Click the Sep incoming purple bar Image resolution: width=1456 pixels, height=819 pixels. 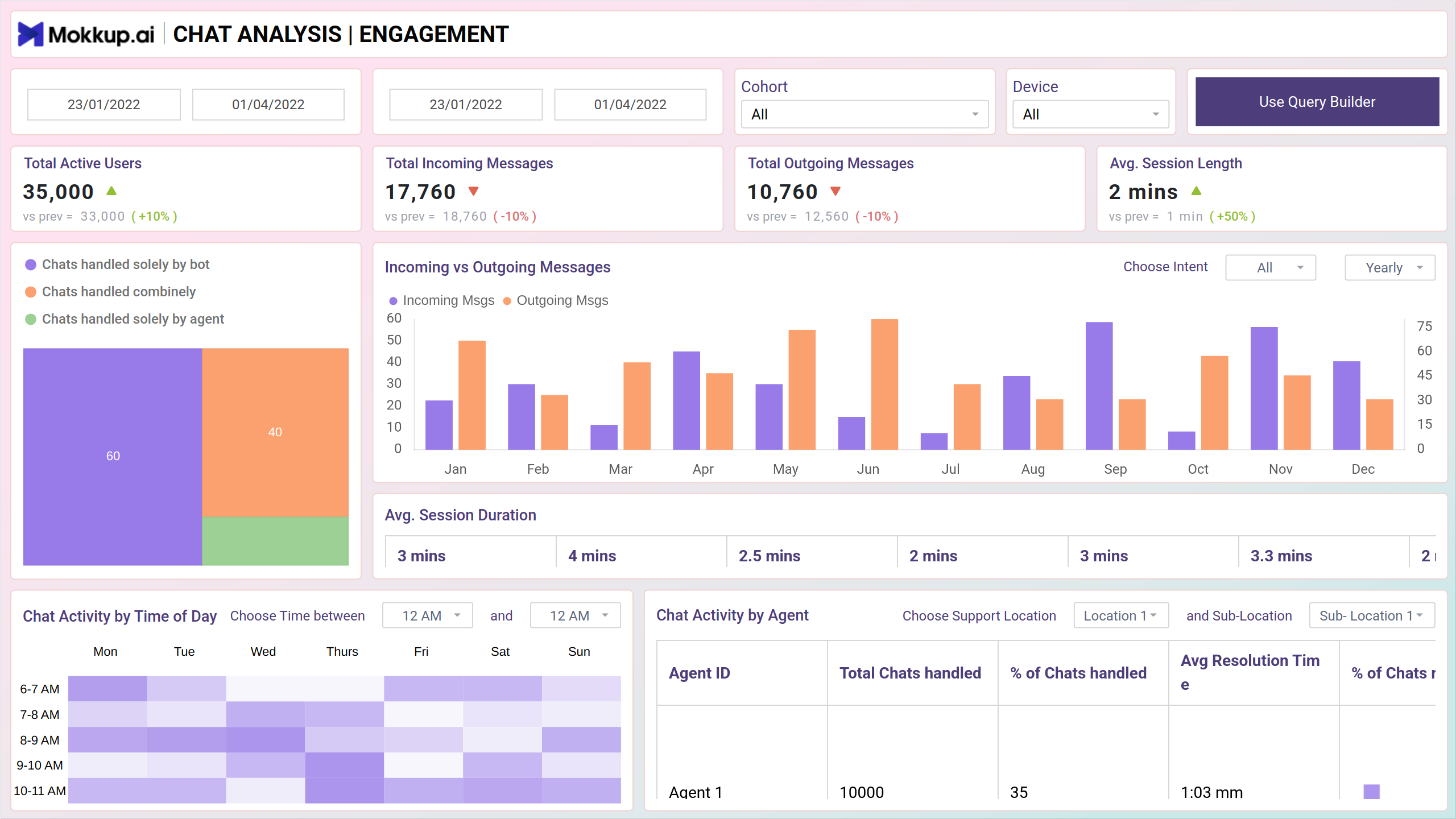1099,386
